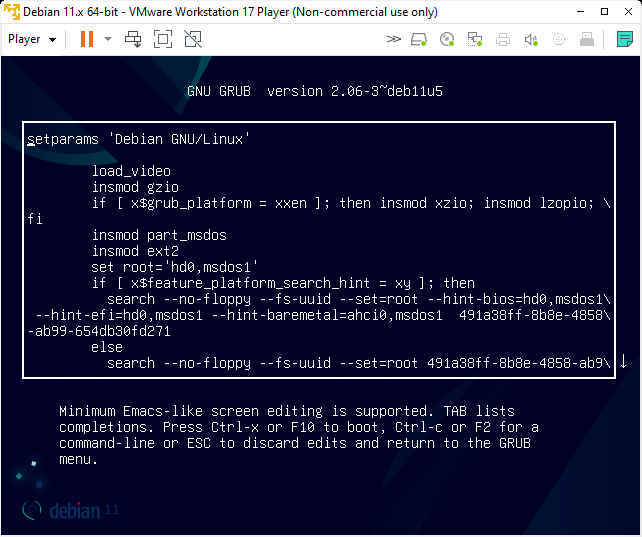Click the greyed-out camera device icon

[559, 39]
